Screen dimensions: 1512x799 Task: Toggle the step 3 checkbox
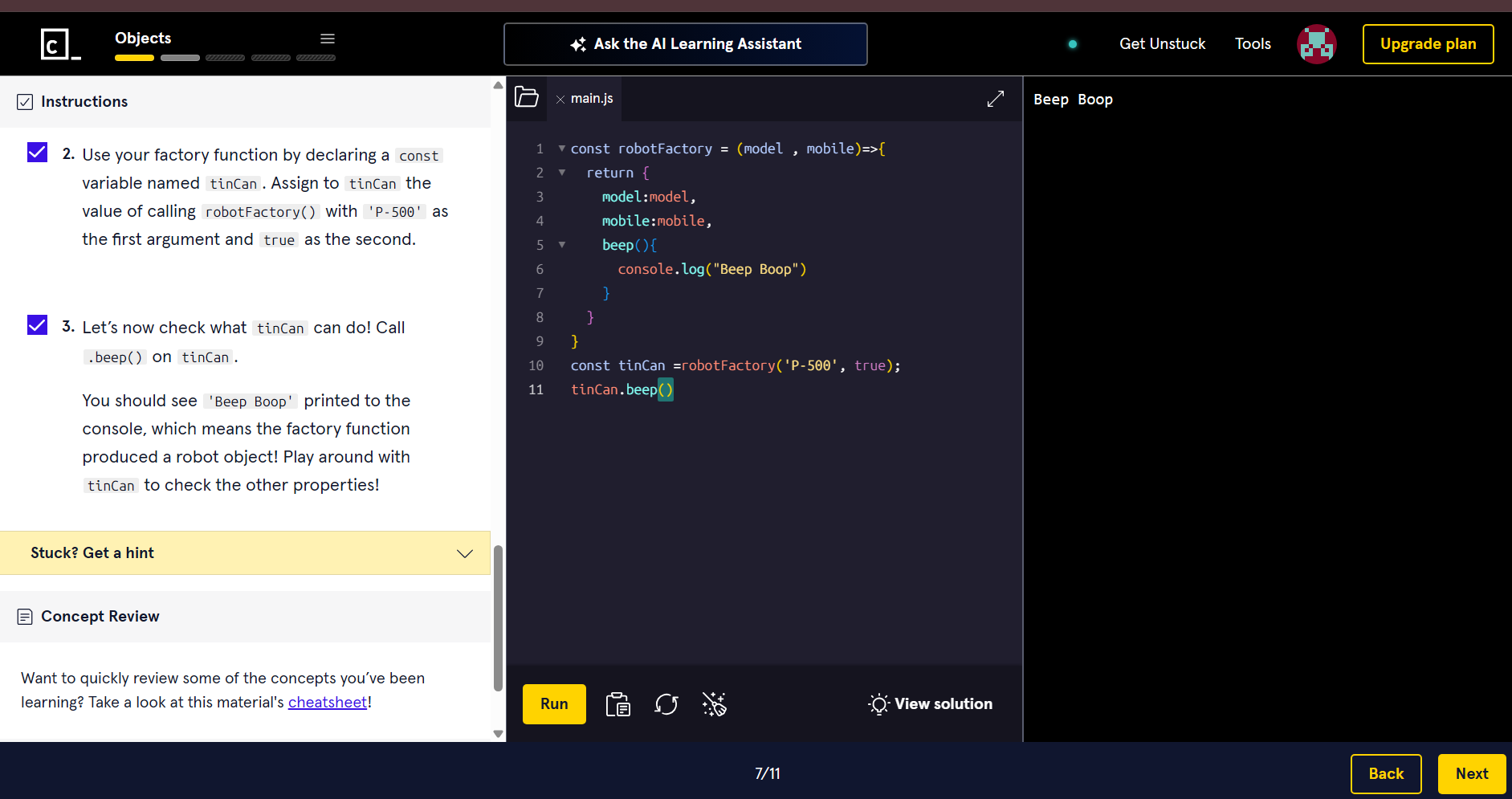(x=38, y=325)
